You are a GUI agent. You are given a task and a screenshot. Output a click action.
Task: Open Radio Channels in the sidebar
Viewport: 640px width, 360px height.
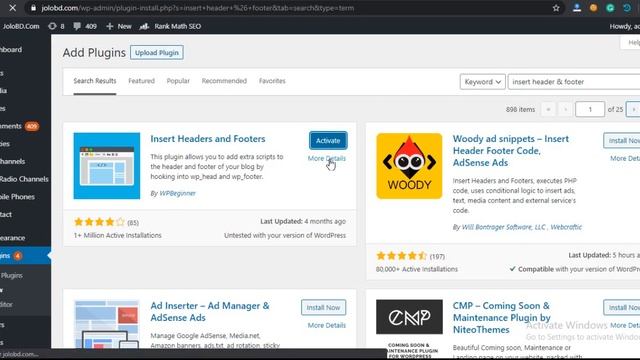(24, 179)
